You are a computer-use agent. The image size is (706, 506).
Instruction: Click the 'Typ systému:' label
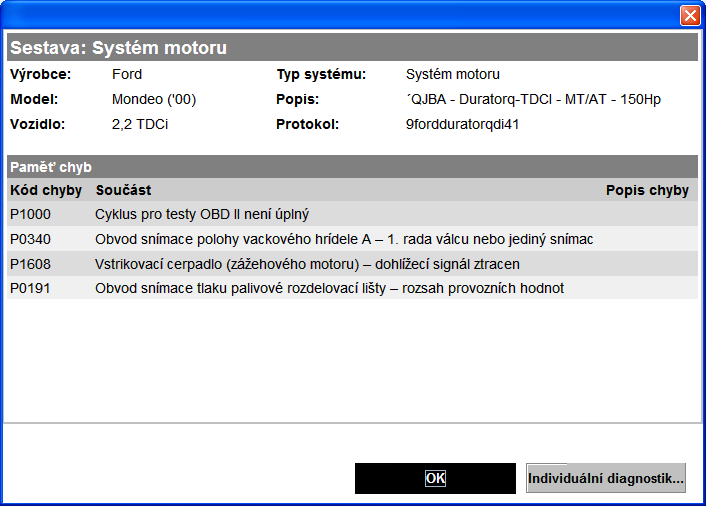(321, 74)
